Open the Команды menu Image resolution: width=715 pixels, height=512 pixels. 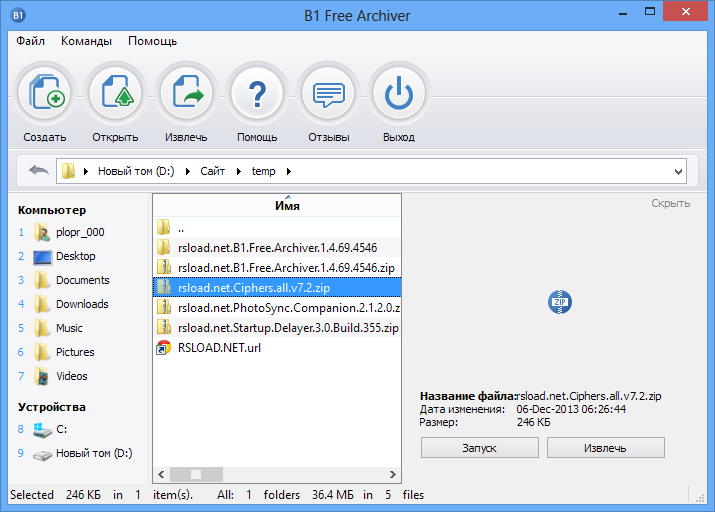[x=86, y=41]
